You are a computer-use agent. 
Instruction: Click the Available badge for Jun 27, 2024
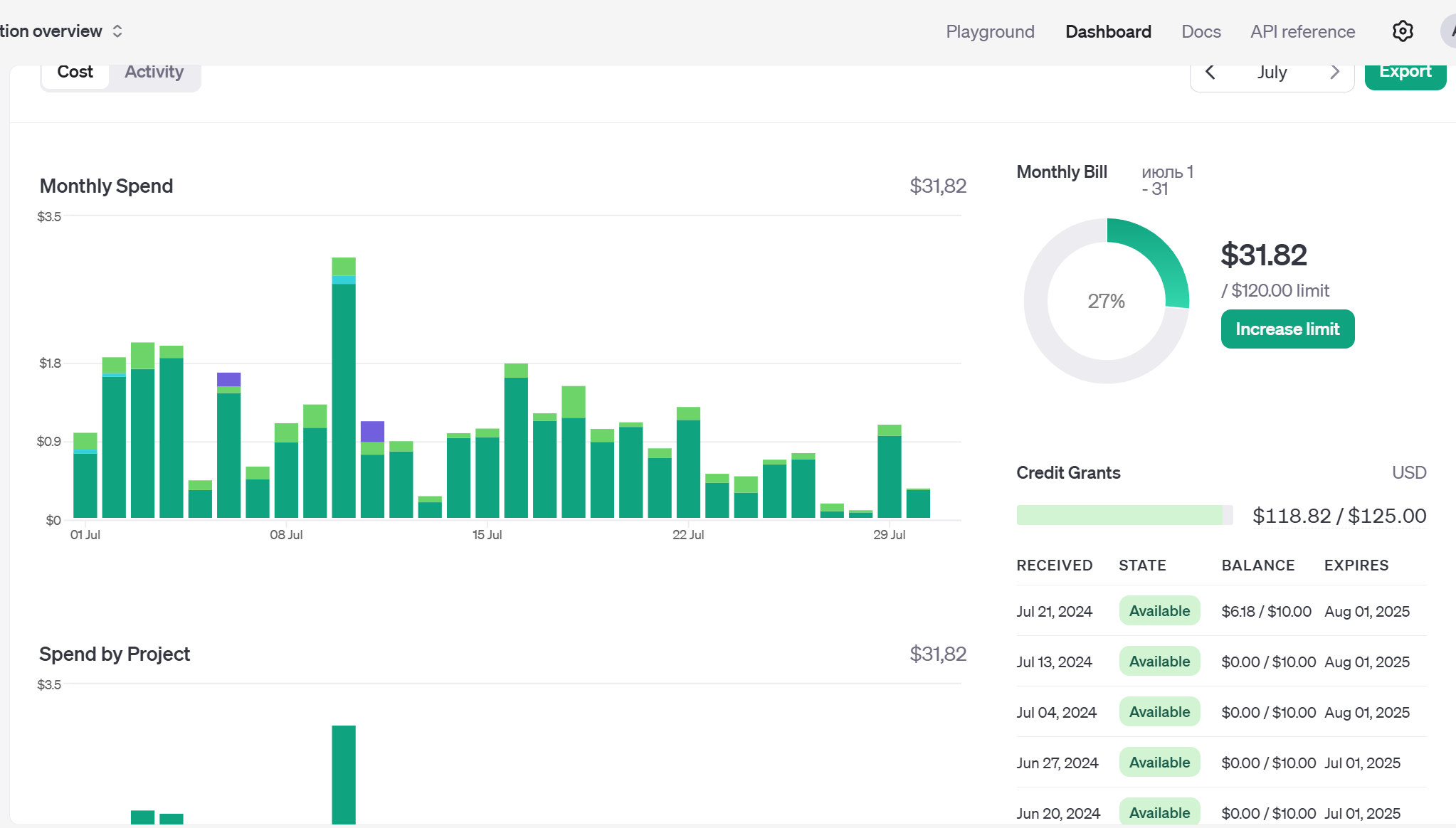point(1159,763)
